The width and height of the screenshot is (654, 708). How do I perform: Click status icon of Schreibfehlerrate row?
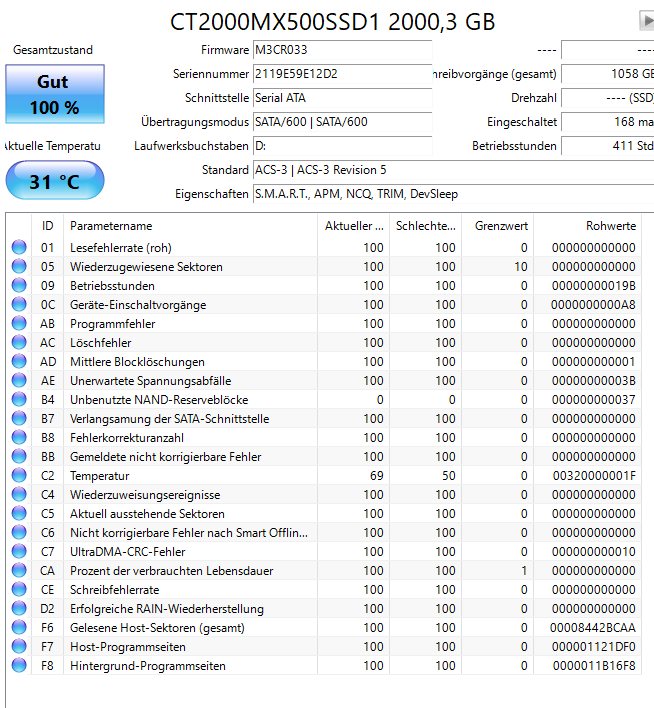click(x=19, y=590)
